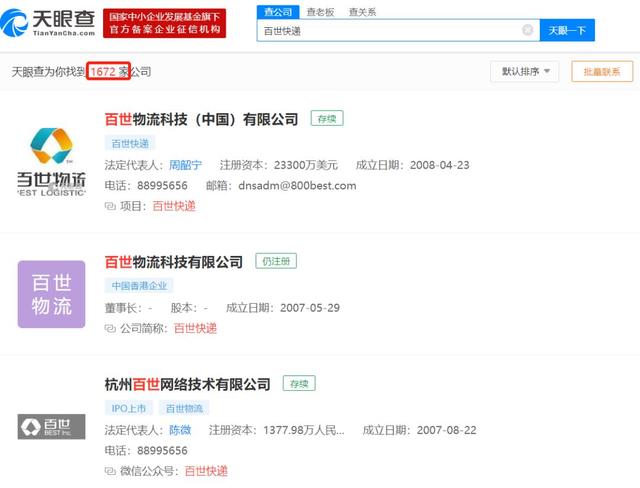Open 百世物流科技有限公司 company page
This screenshot has height=488, width=640.
click(x=174, y=262)
